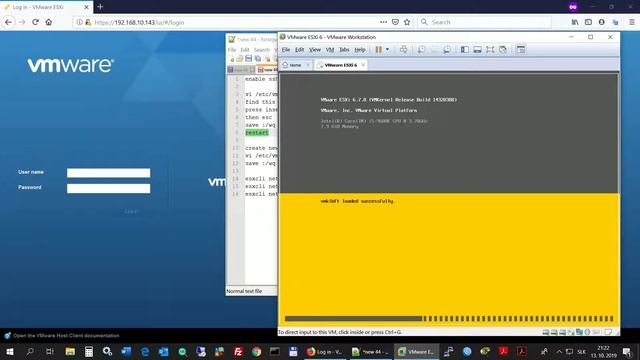640x360 pixels.
Task: Click the Firefox address bar URL
Action: click(139, 22)
